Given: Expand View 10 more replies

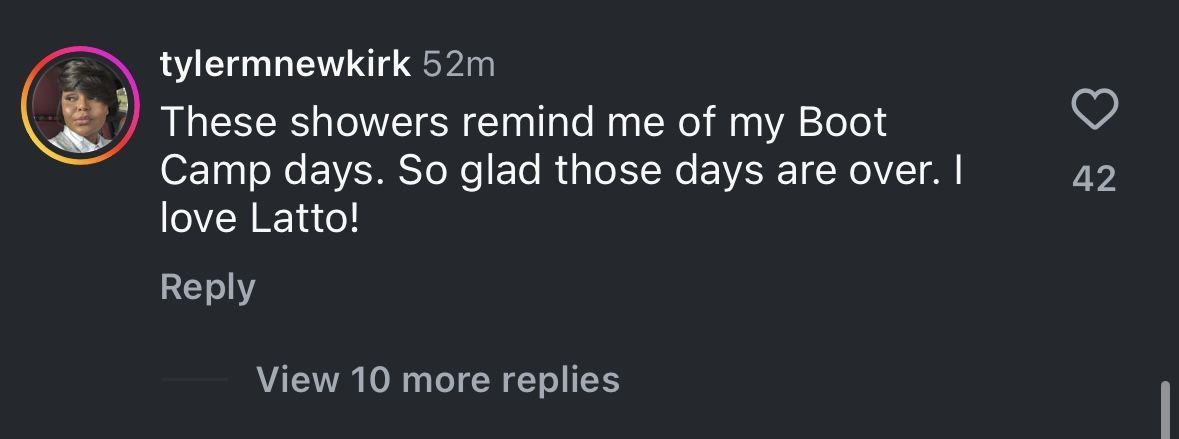Looking at the screenshot, I should click(x=437, y=380).
